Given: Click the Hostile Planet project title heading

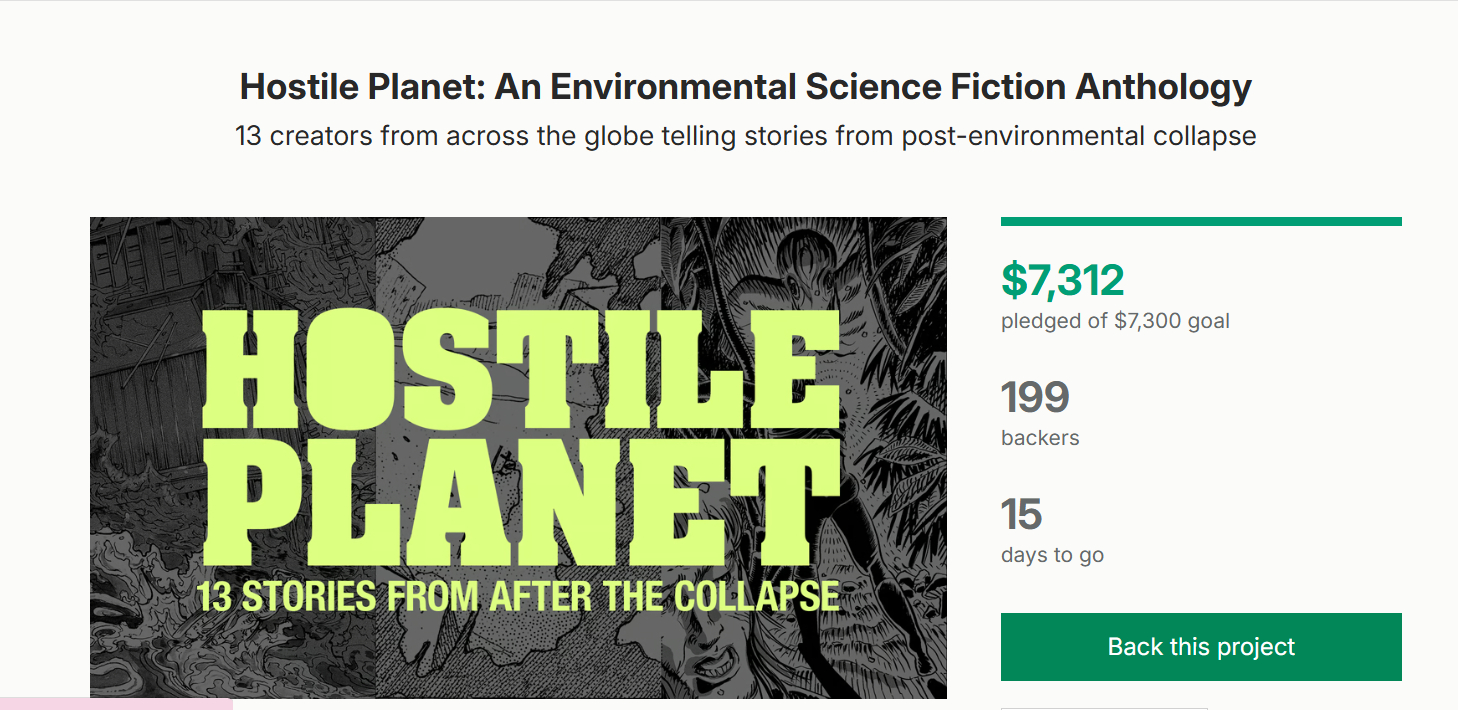Looking at the screenshot, I should 745,87.
